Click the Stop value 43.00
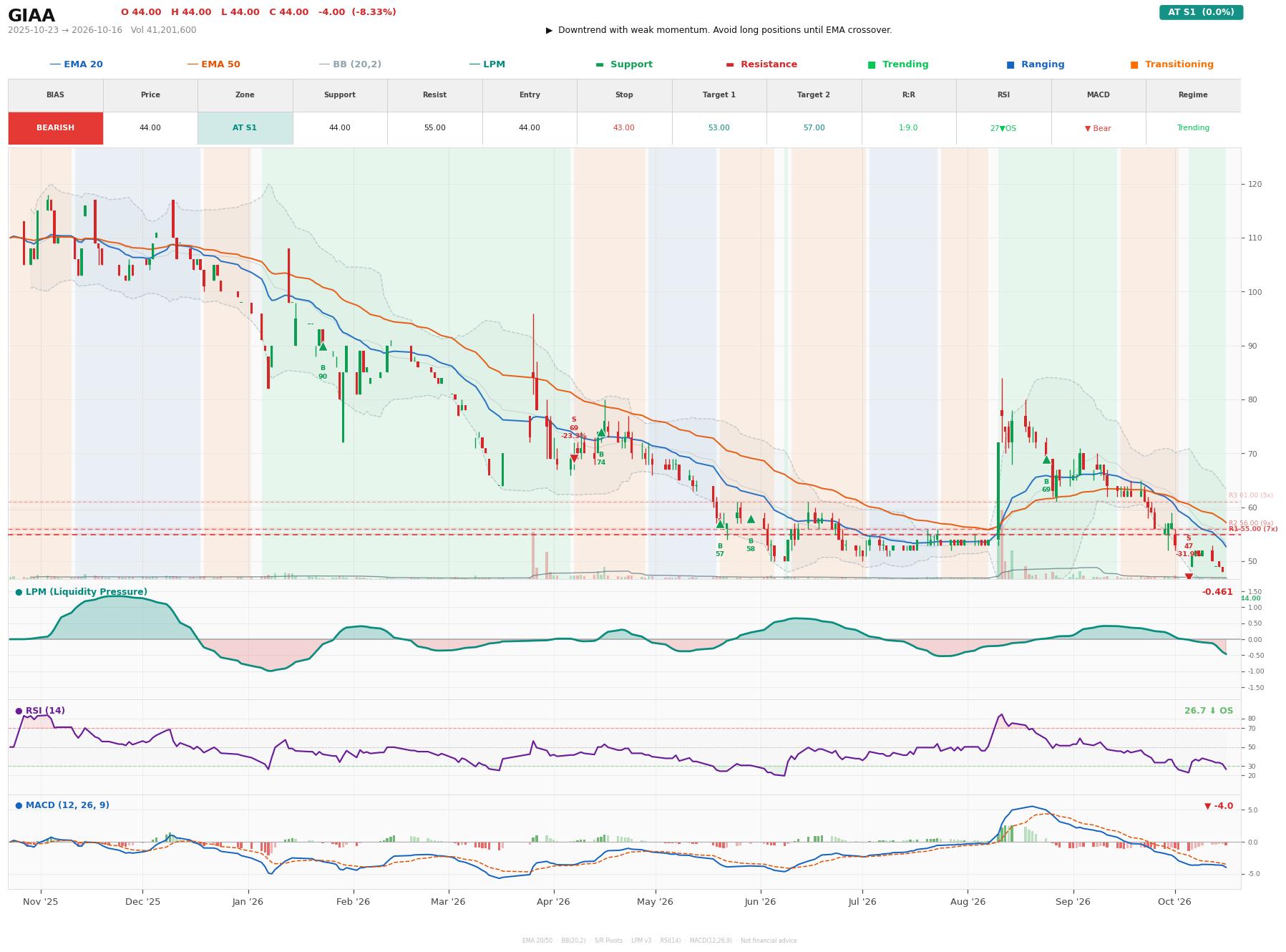1286x952 pixels. tap(624, 128)
